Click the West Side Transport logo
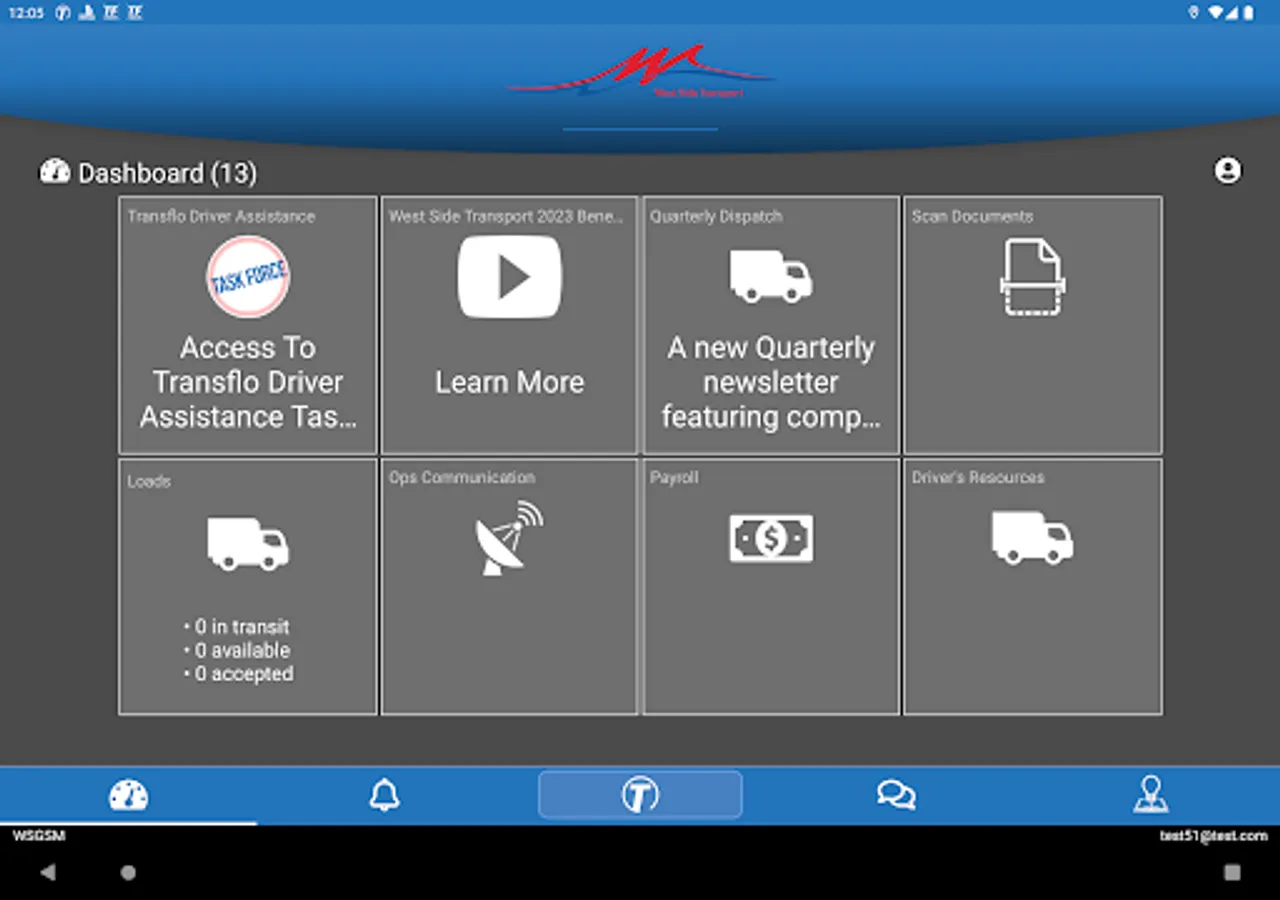The height and width of the screenshot is (900, 1280). click(x=640, y=71)
